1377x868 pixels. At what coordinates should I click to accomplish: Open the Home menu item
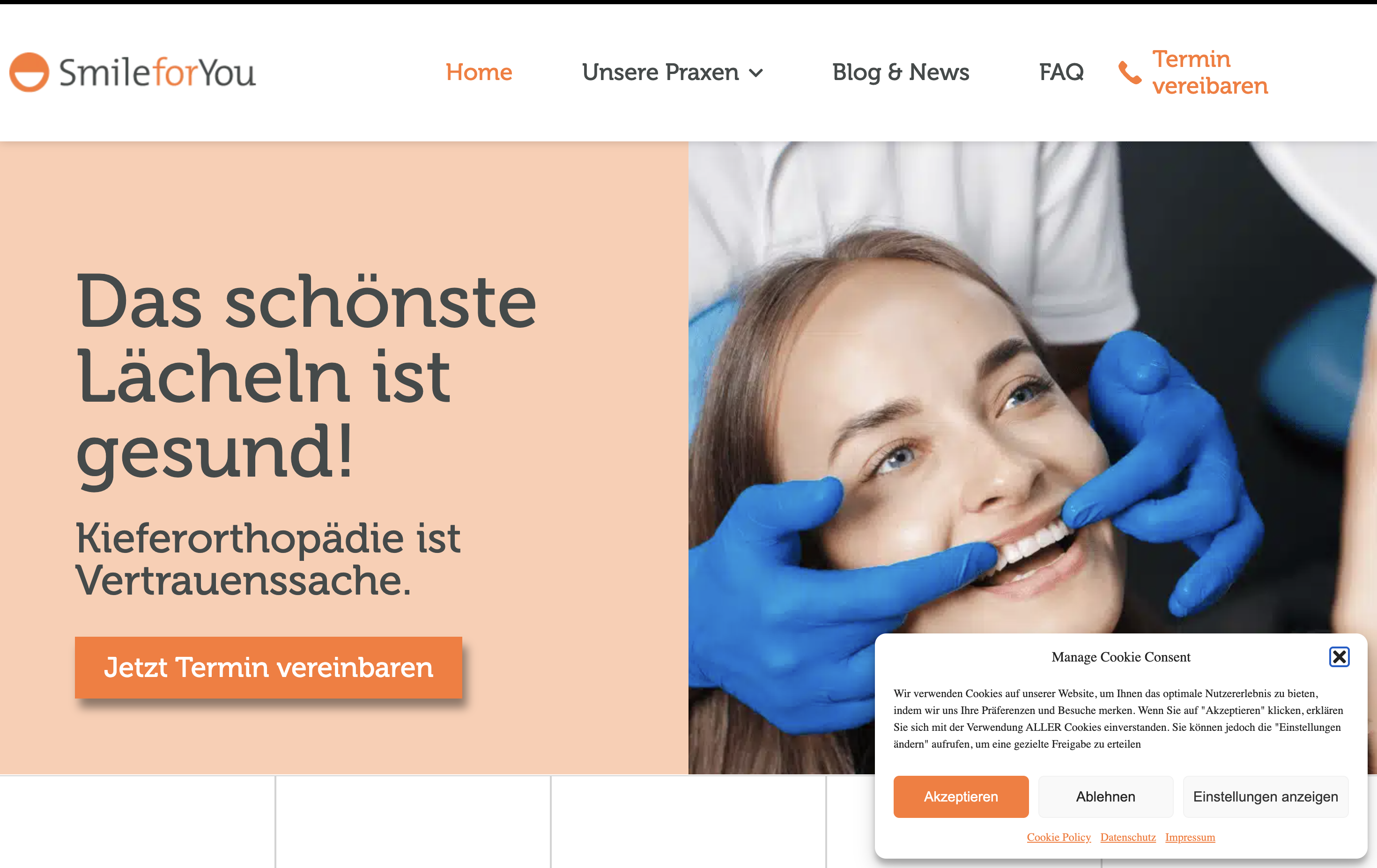[x=479, y=73]
